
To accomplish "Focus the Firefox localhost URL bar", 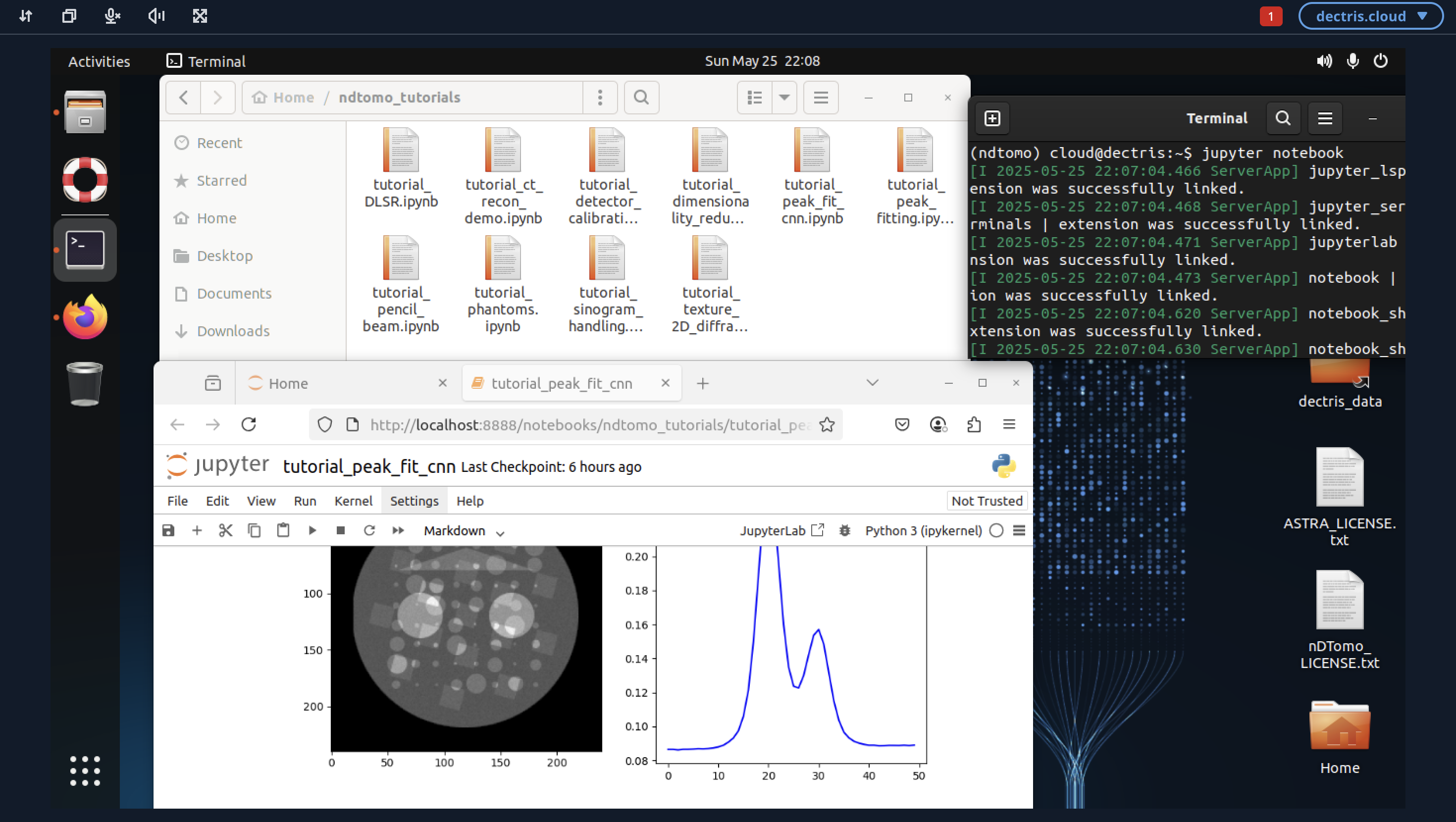I will [x=591, y=424].
